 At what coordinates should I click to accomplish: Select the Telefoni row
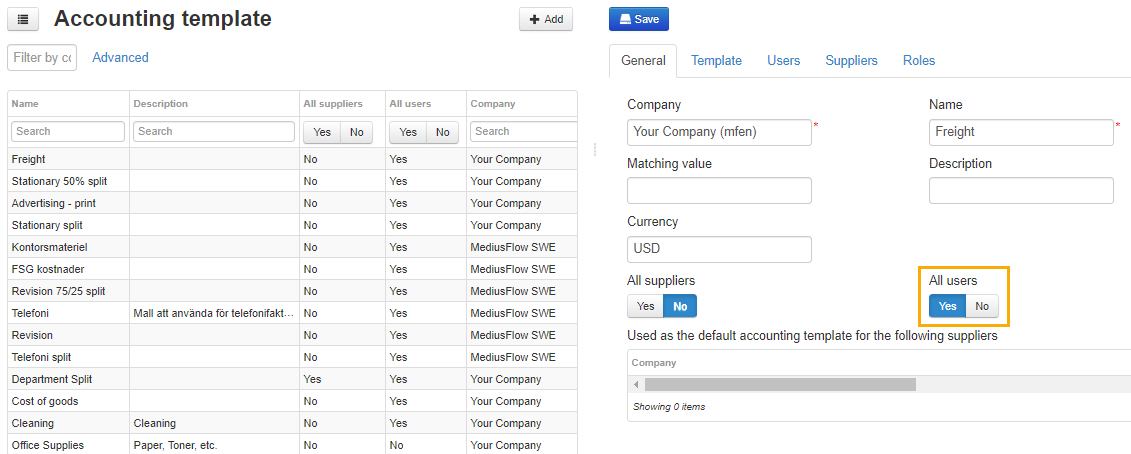click(292, 313)
